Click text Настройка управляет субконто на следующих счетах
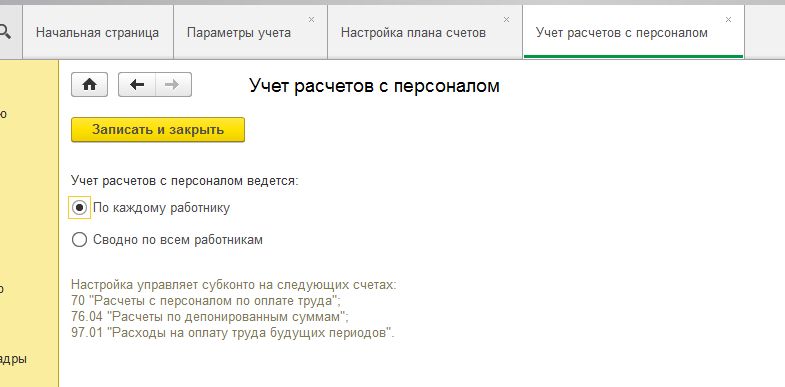 pyautogui.click(x=234, y=285)
